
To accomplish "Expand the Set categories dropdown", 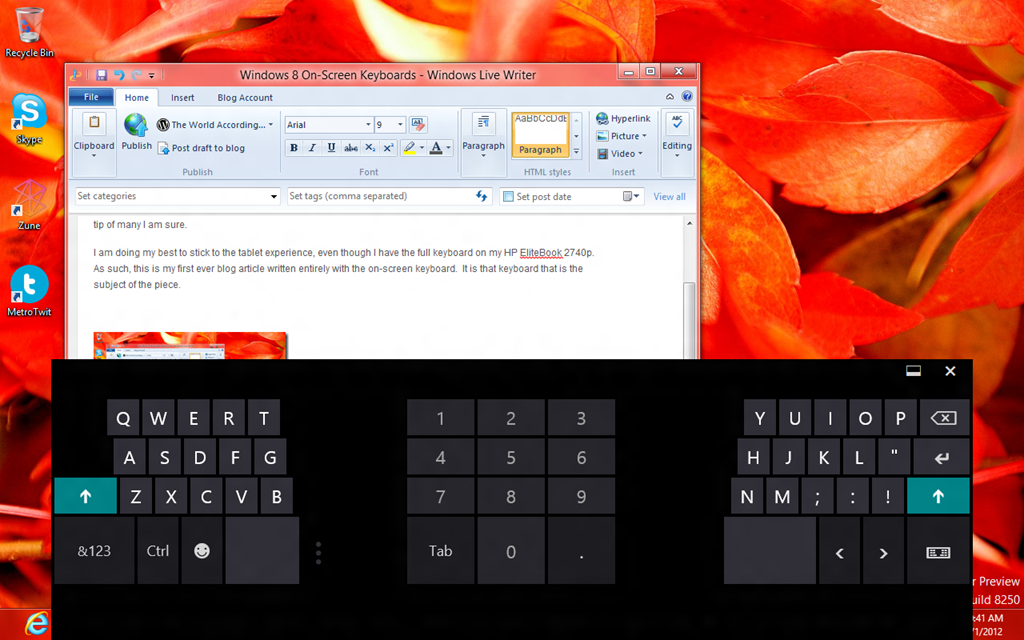I will [274, 197].
